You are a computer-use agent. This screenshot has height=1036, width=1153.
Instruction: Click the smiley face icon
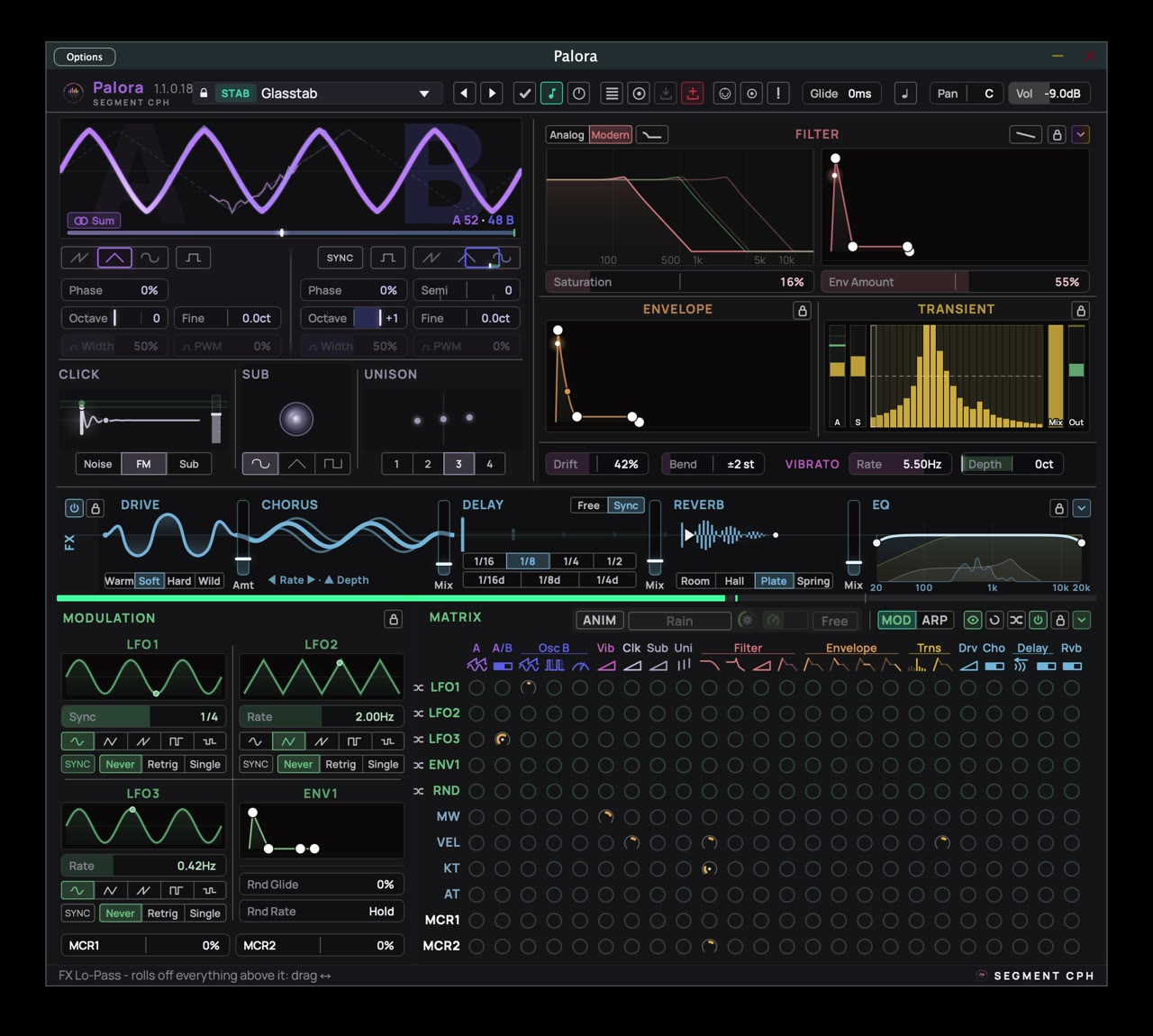tap(724, 93)
